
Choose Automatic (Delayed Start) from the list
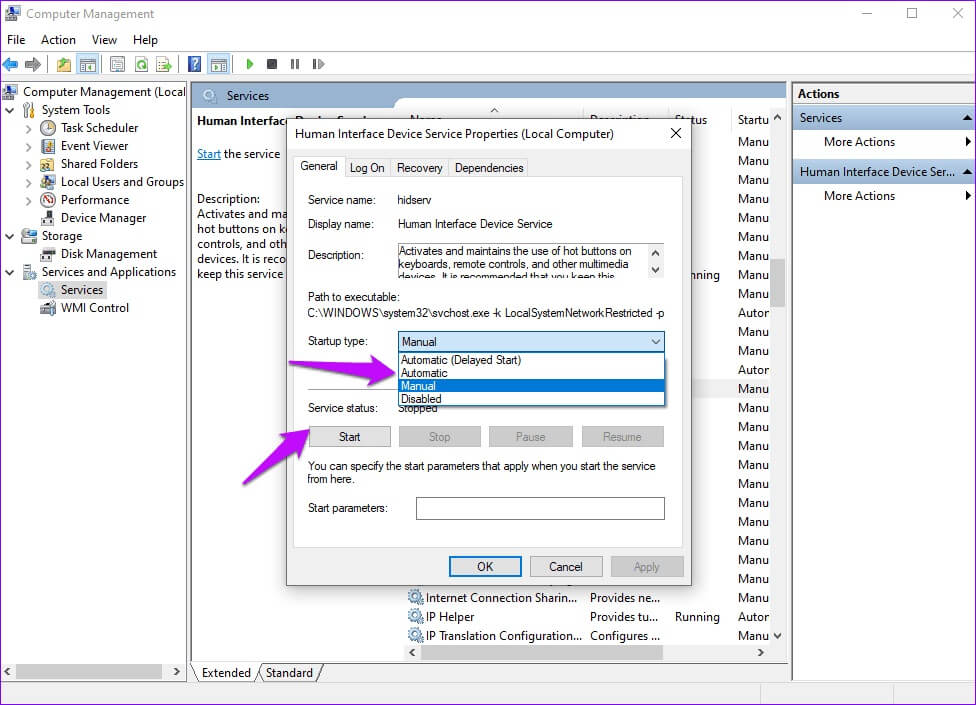pyautogui.click(x=531, y=360)
